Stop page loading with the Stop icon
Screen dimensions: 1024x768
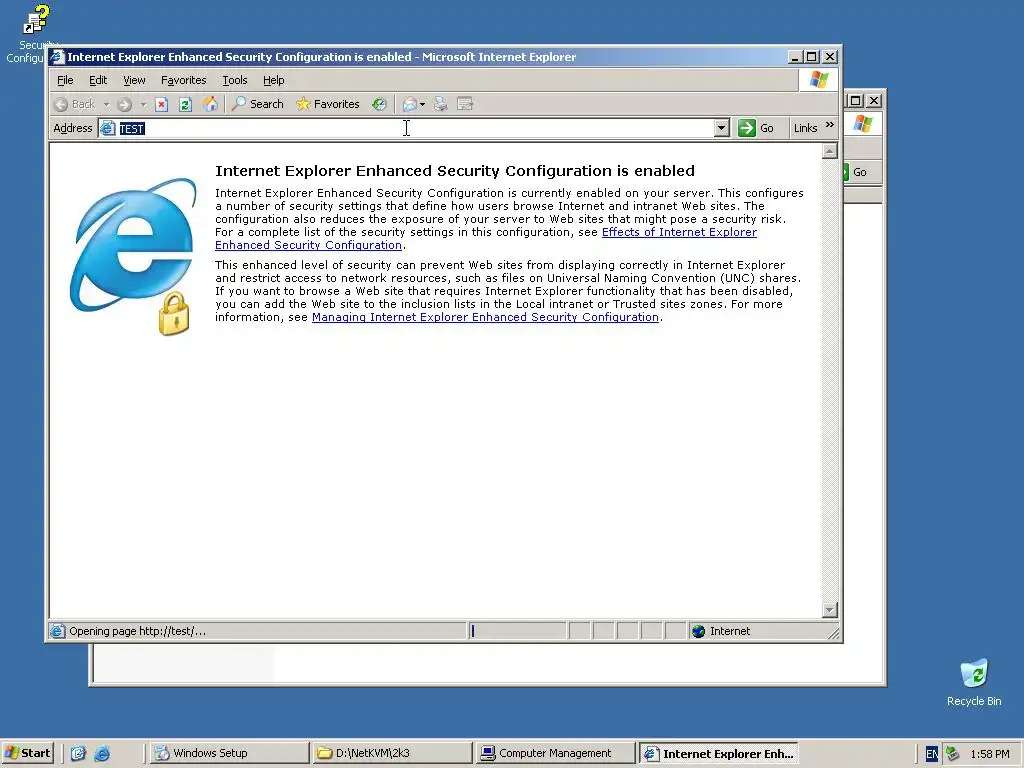(161, 104)
